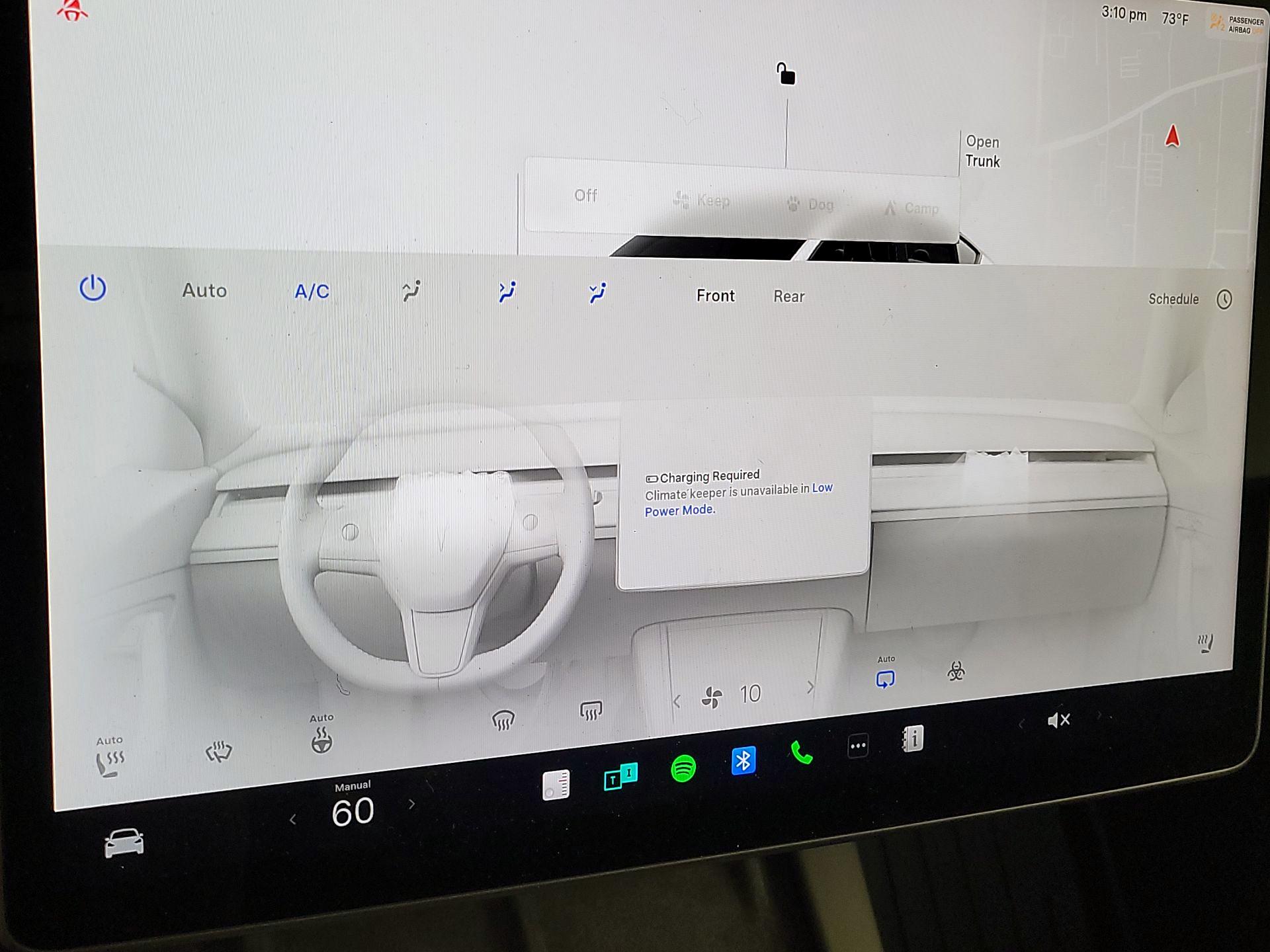Open the radio app icon
The image size is (1270, 952).
[556, 785]
